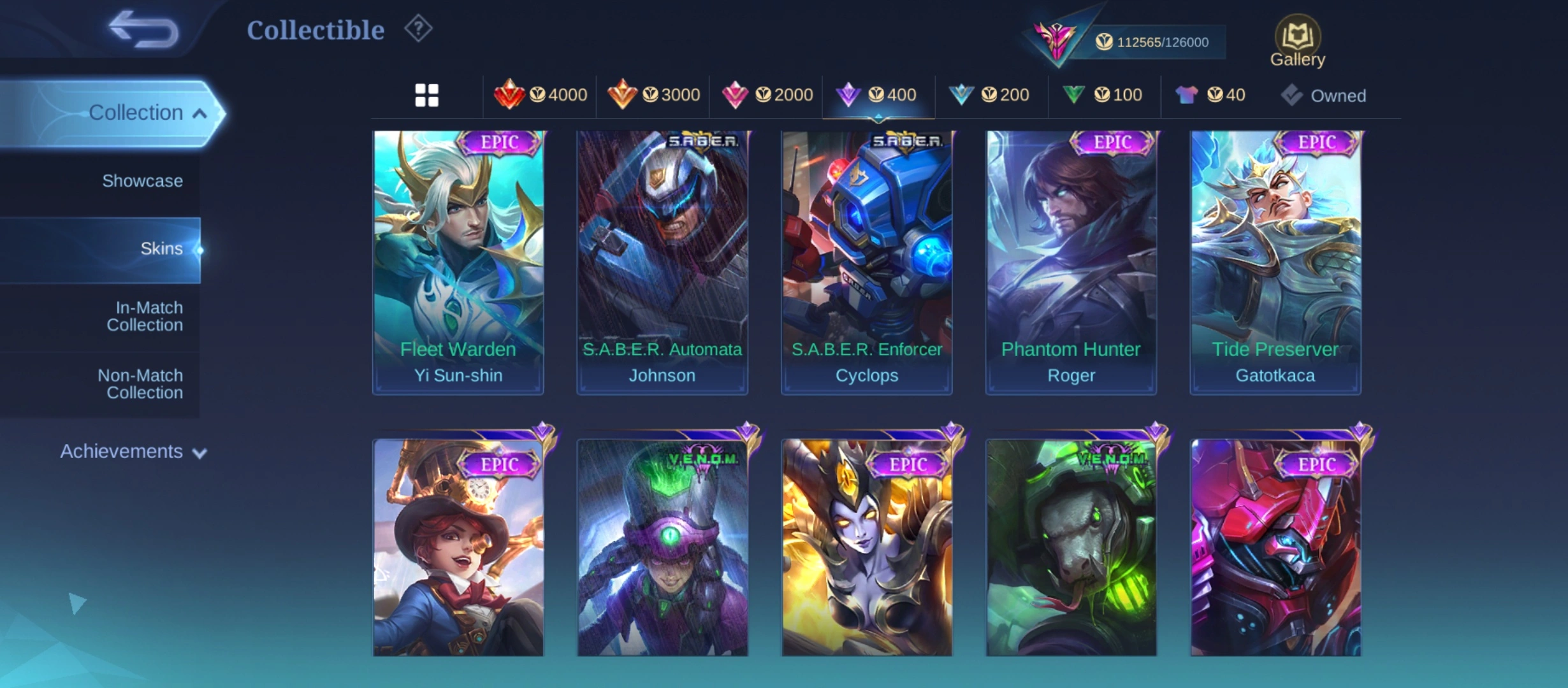Screen dimensions: 1568x688
Task: Click the collection points progress bar 112565/126000
Action: [x=1151, y=42]
